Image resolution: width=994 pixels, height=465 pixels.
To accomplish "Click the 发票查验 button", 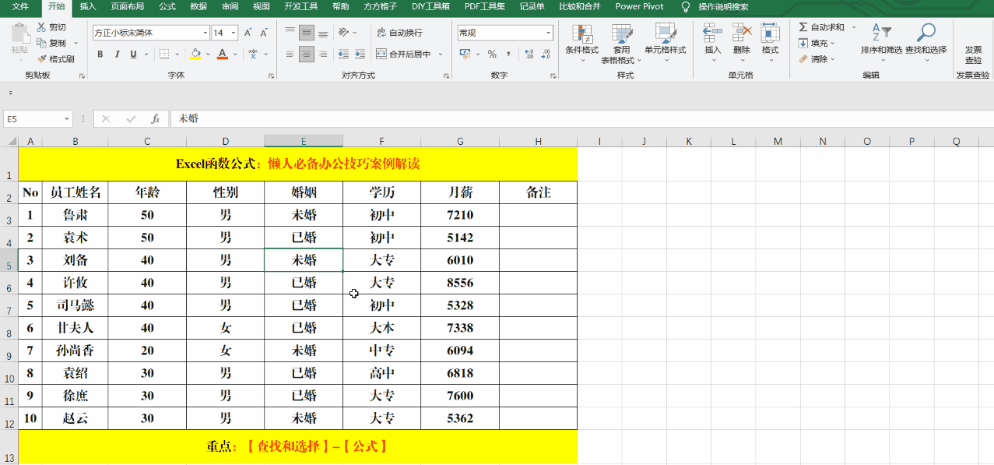I will 972,54.
